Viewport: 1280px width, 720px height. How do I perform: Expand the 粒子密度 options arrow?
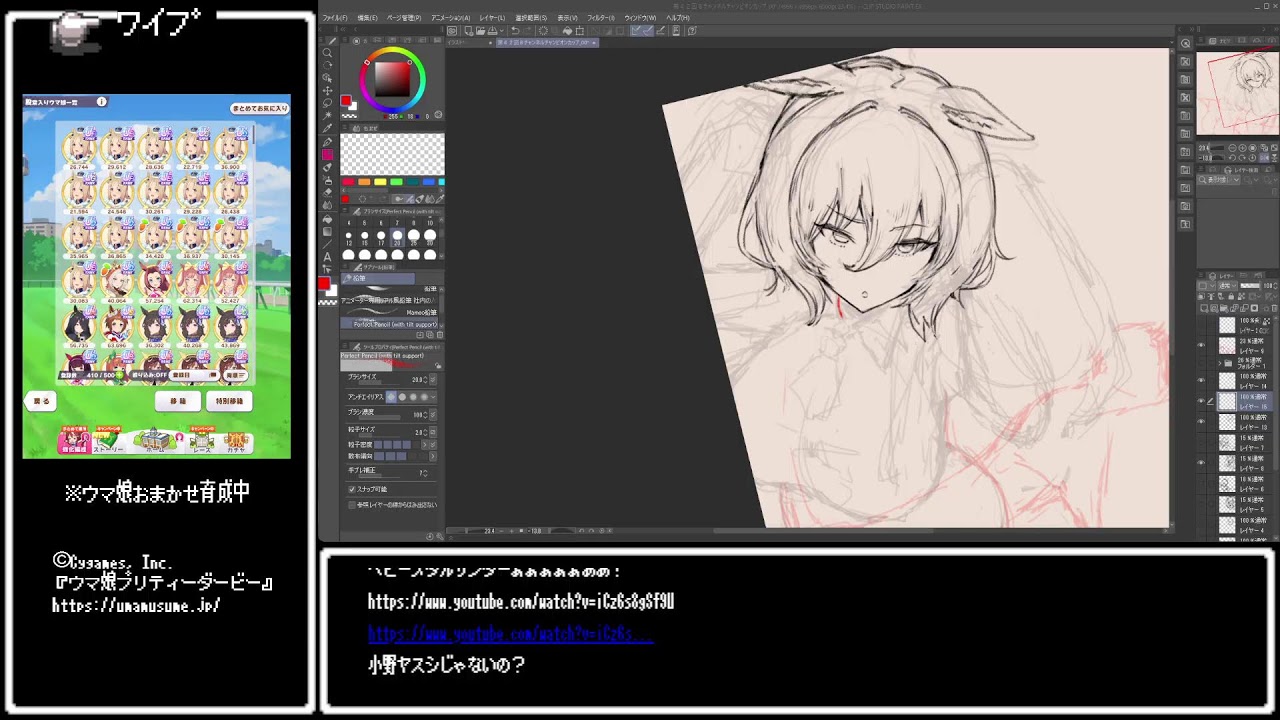click(x=424, y=444)
